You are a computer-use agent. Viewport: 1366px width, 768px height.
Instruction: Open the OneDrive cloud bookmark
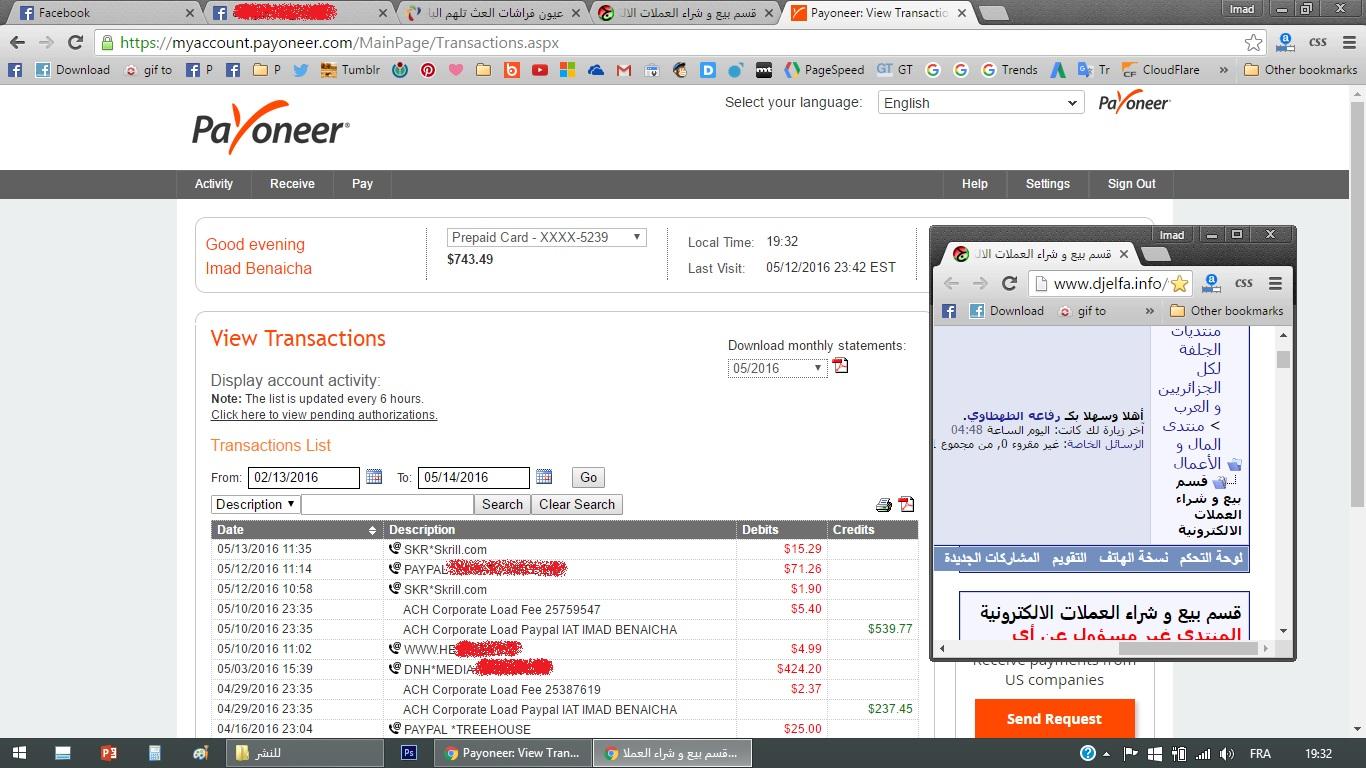pos(596,70)
